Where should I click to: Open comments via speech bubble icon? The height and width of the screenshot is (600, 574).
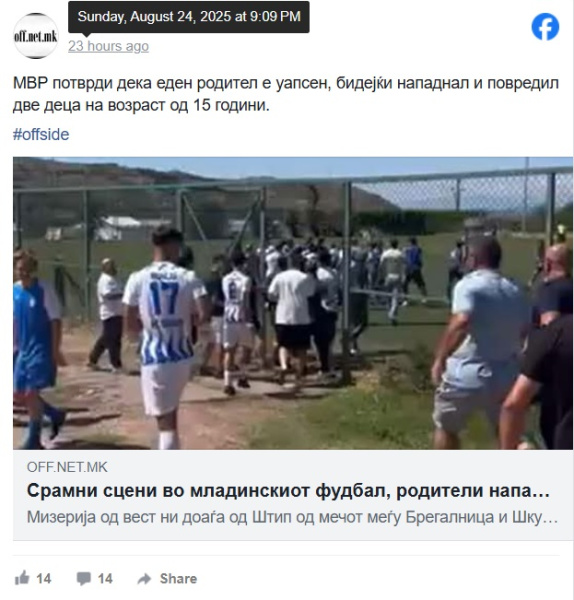click(x=83, y=579)
